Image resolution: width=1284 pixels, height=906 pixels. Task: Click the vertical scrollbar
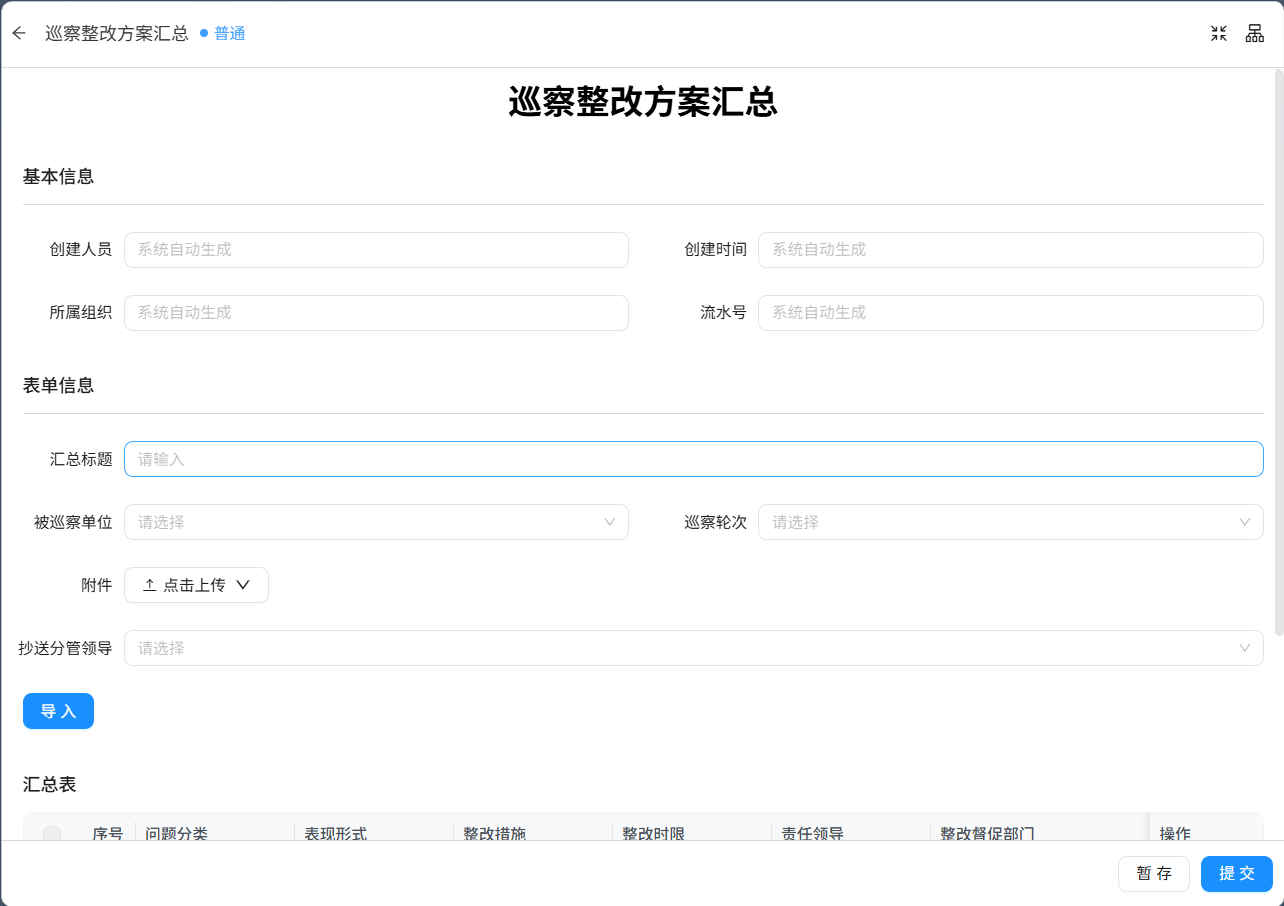pos(1278,351)
